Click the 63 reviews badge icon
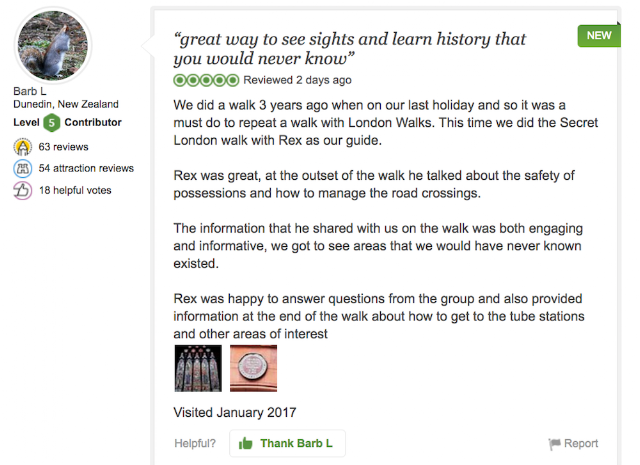Screen dimensions: 640x465 pyautogui.click(x=22, y=147)
